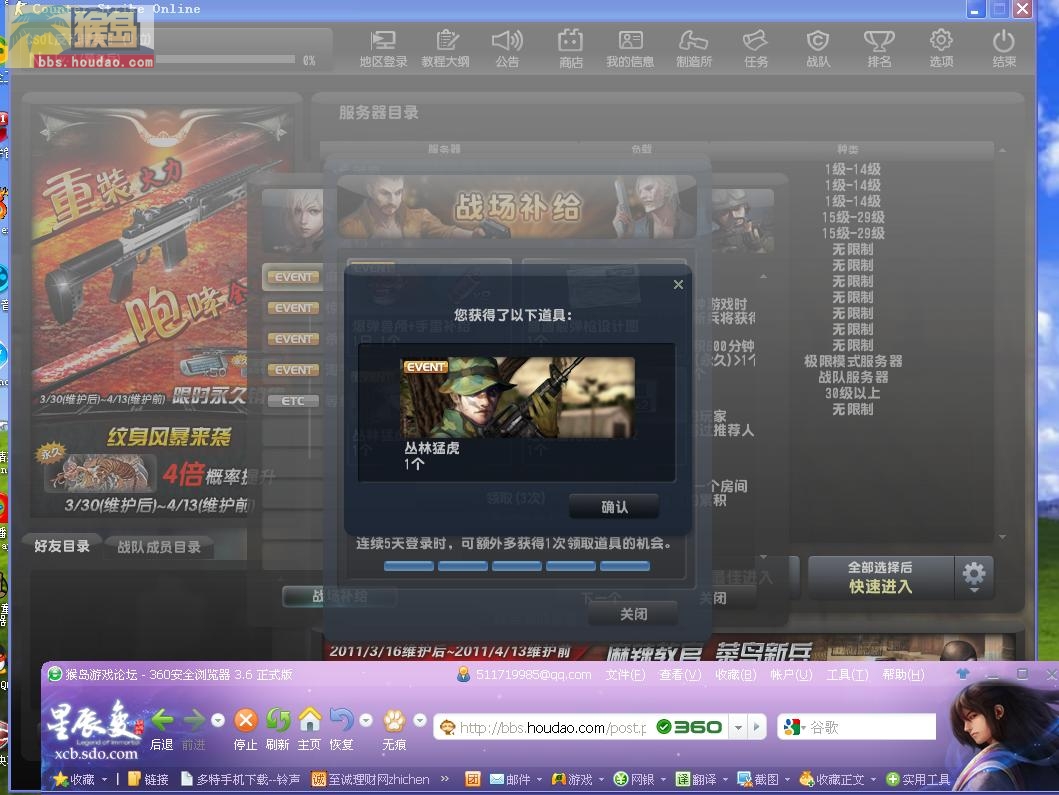Screen dimensions: 1059x795
Task: Click the 511719985@qq.com account icon
Action: point(463,674)
